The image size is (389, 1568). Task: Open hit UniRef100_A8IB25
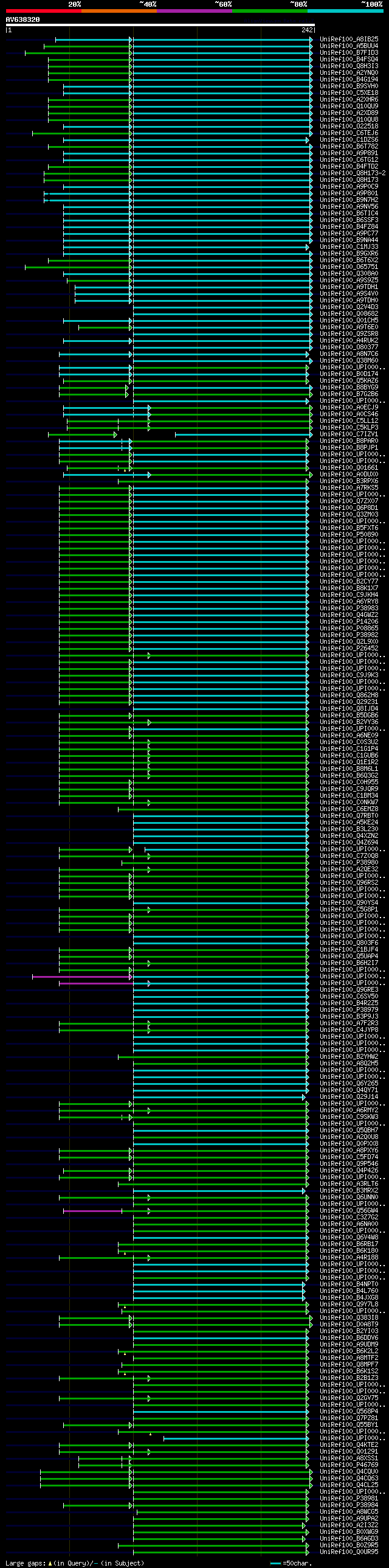349,39
